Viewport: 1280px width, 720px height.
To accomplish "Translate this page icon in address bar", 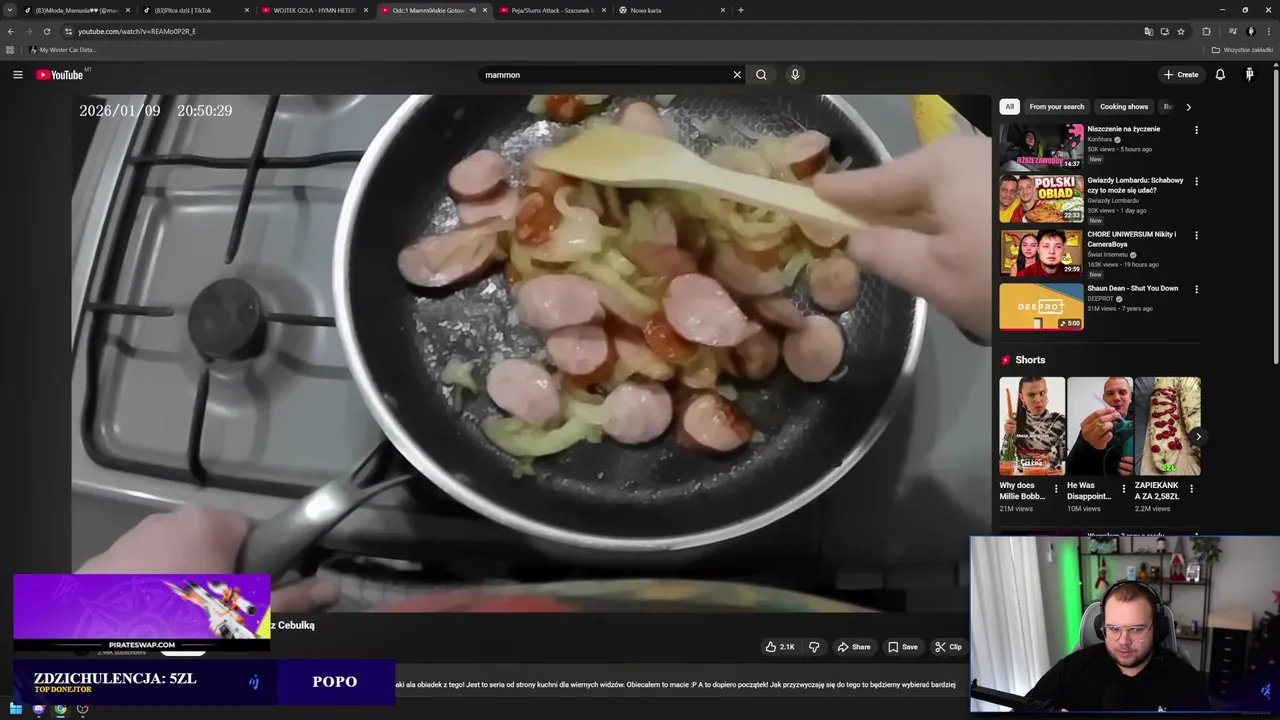I will pos(1149,31).
